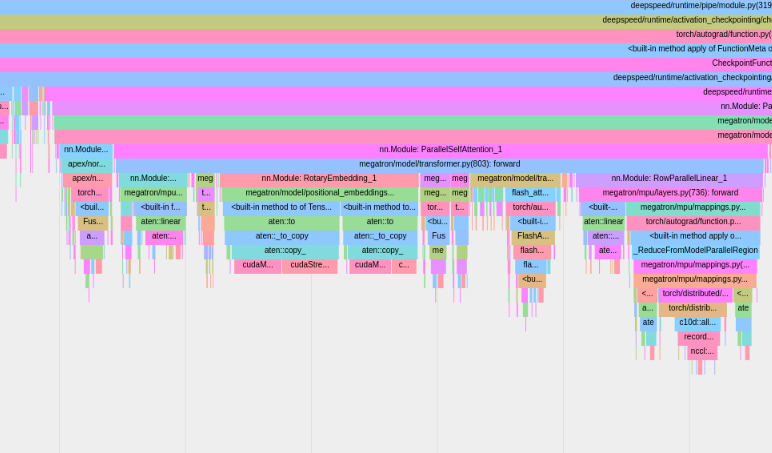
Task: Click the nn.Module: RotaryEmbedding_1 block
Action: 319,179
